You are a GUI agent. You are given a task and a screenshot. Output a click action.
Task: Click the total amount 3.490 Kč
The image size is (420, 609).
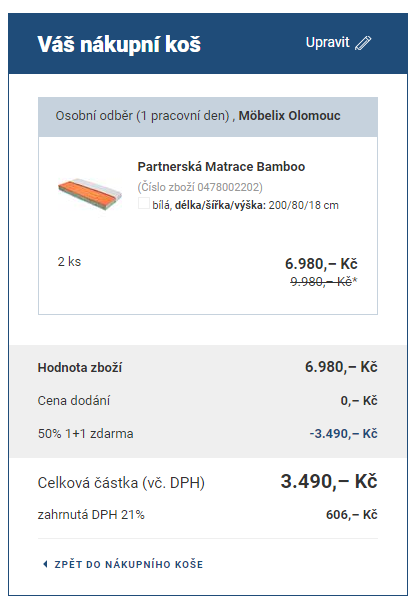(329, 482)
